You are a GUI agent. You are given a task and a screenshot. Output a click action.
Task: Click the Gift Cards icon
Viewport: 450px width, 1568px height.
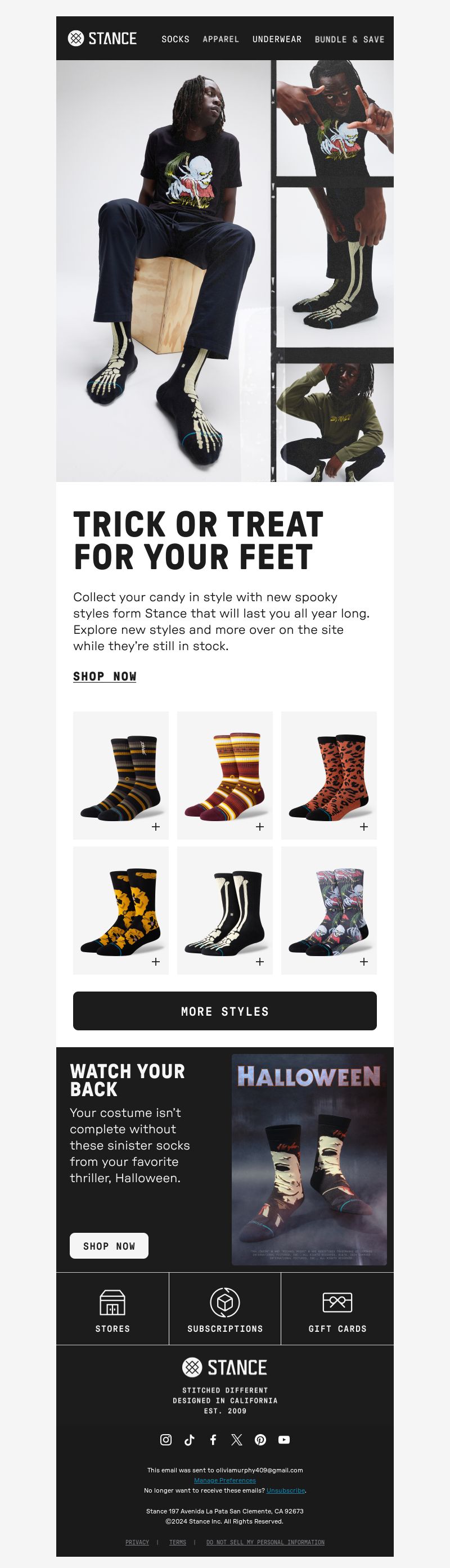click(337, 1303)
